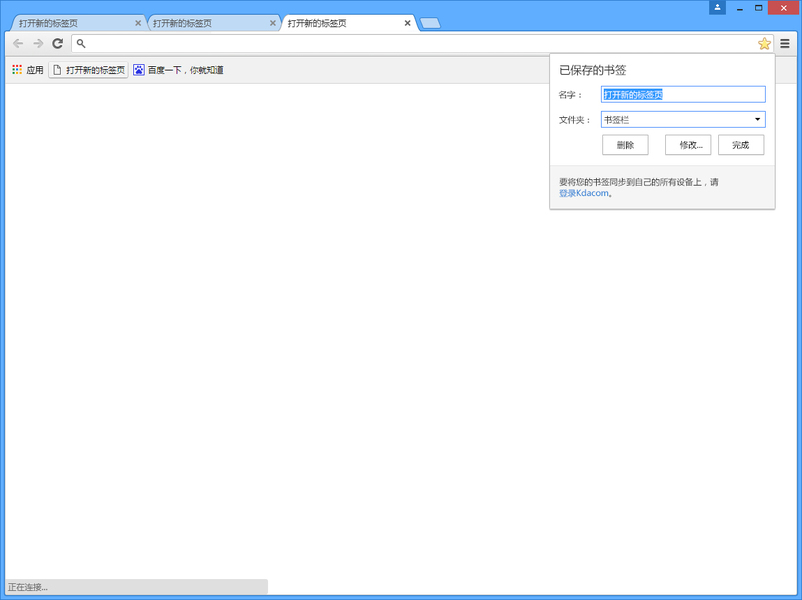Close the browser window
Viewport: 802px width, 600px height.
[784, 8]
